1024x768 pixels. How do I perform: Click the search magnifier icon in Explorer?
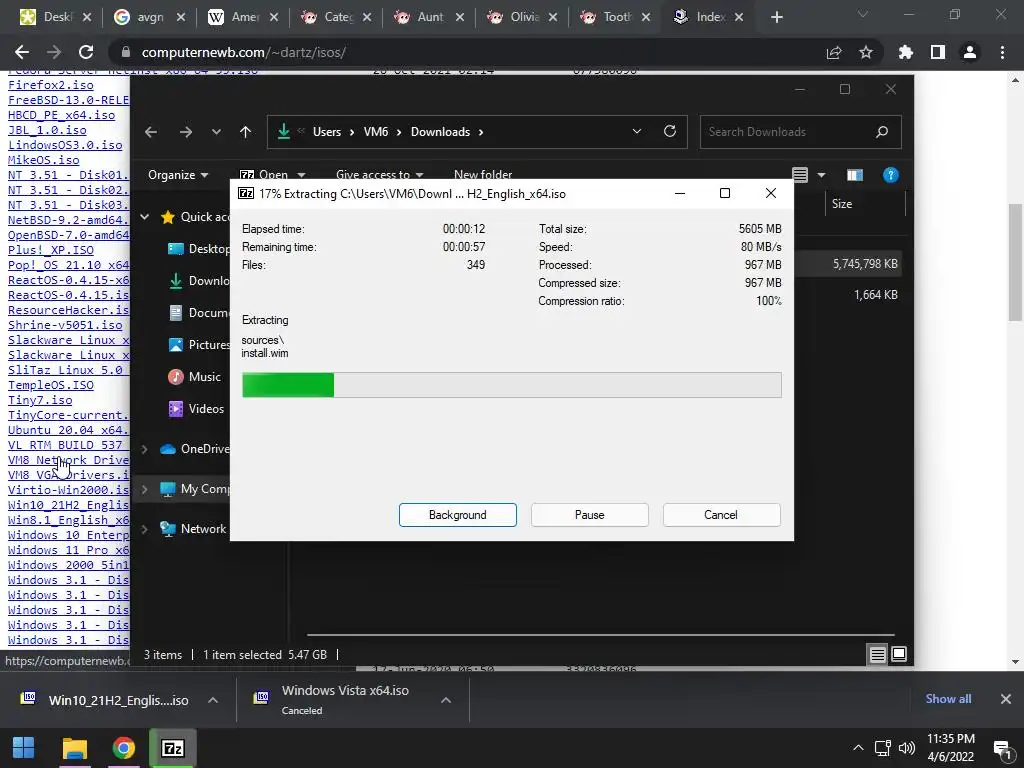pos(882,132)
